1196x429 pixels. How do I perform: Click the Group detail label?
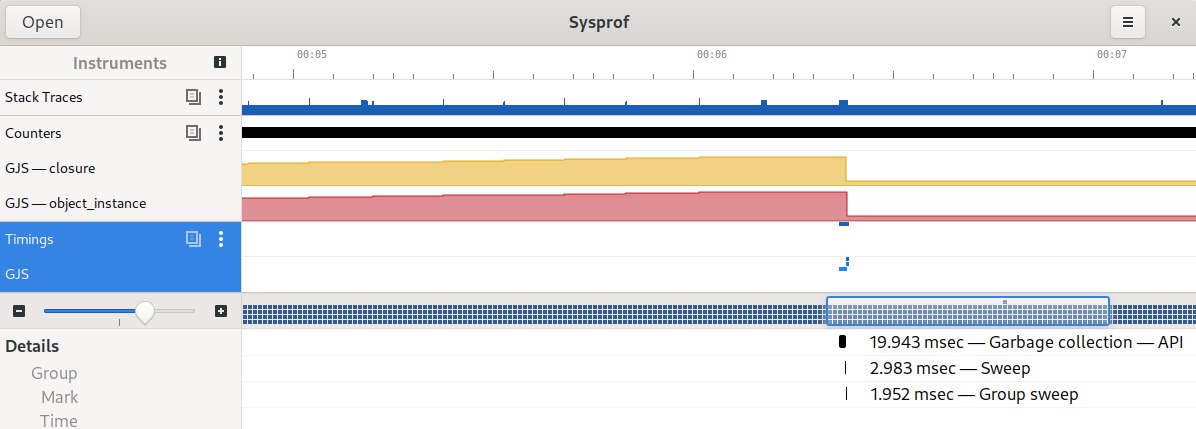[x=54, y=373]
